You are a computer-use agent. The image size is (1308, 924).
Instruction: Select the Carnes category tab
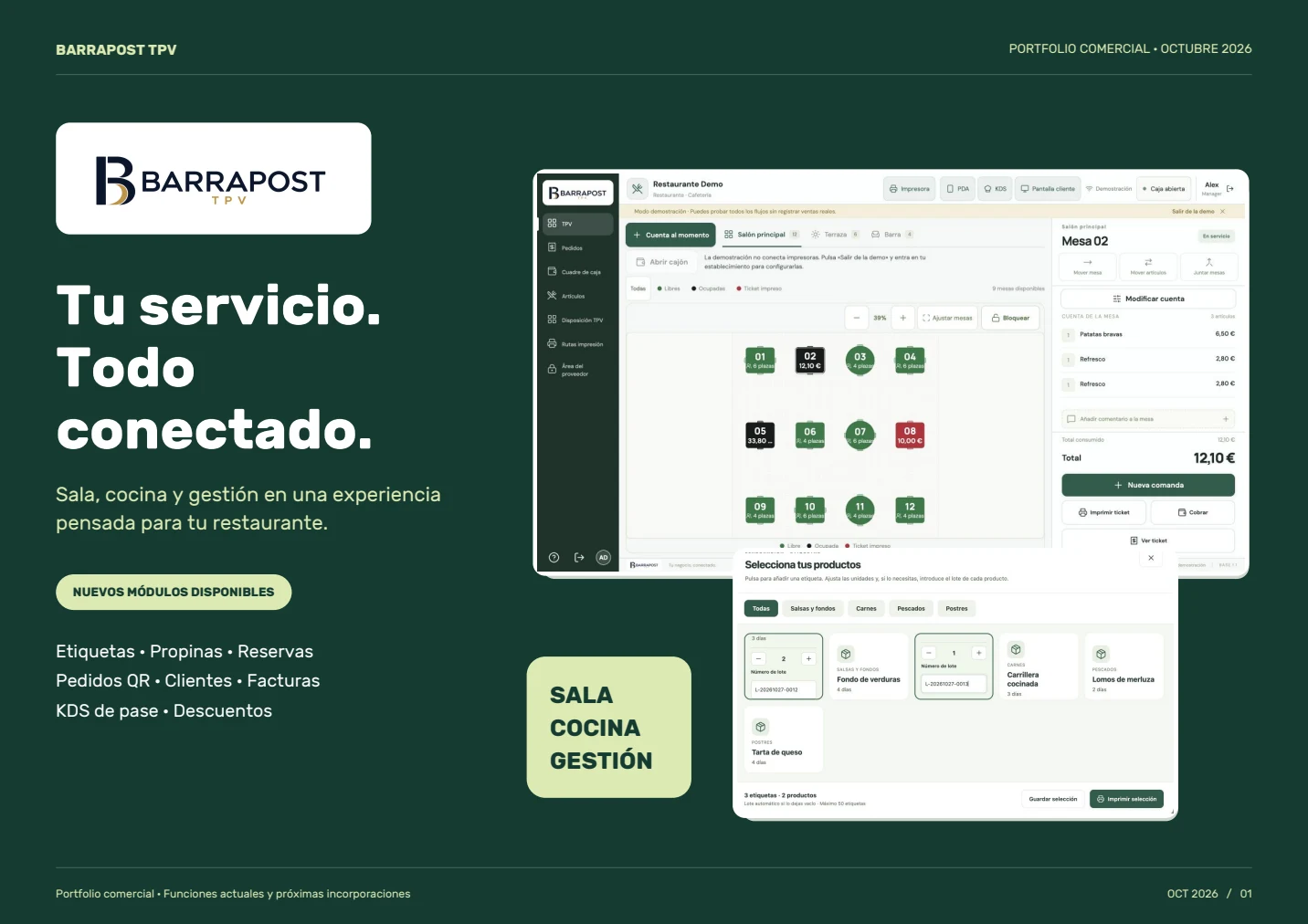(866, 608)
